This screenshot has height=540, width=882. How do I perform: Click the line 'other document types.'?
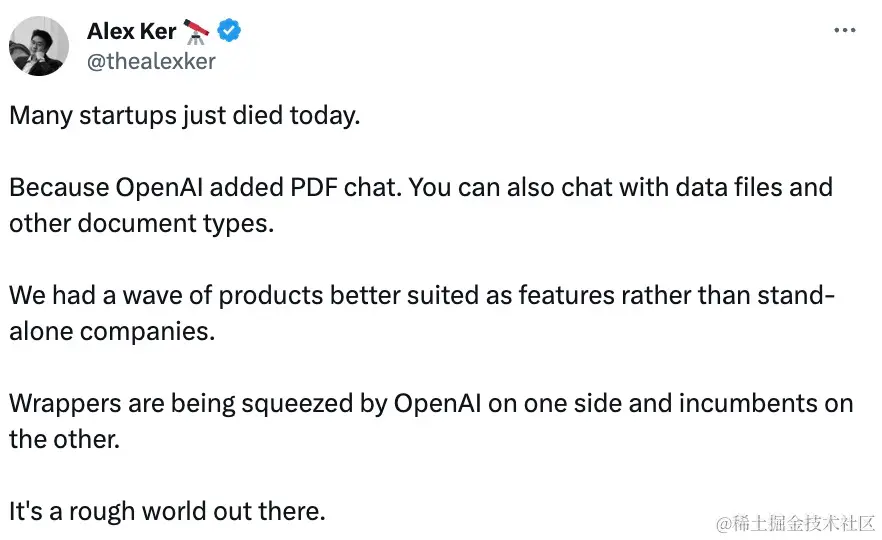click(142, 224)
